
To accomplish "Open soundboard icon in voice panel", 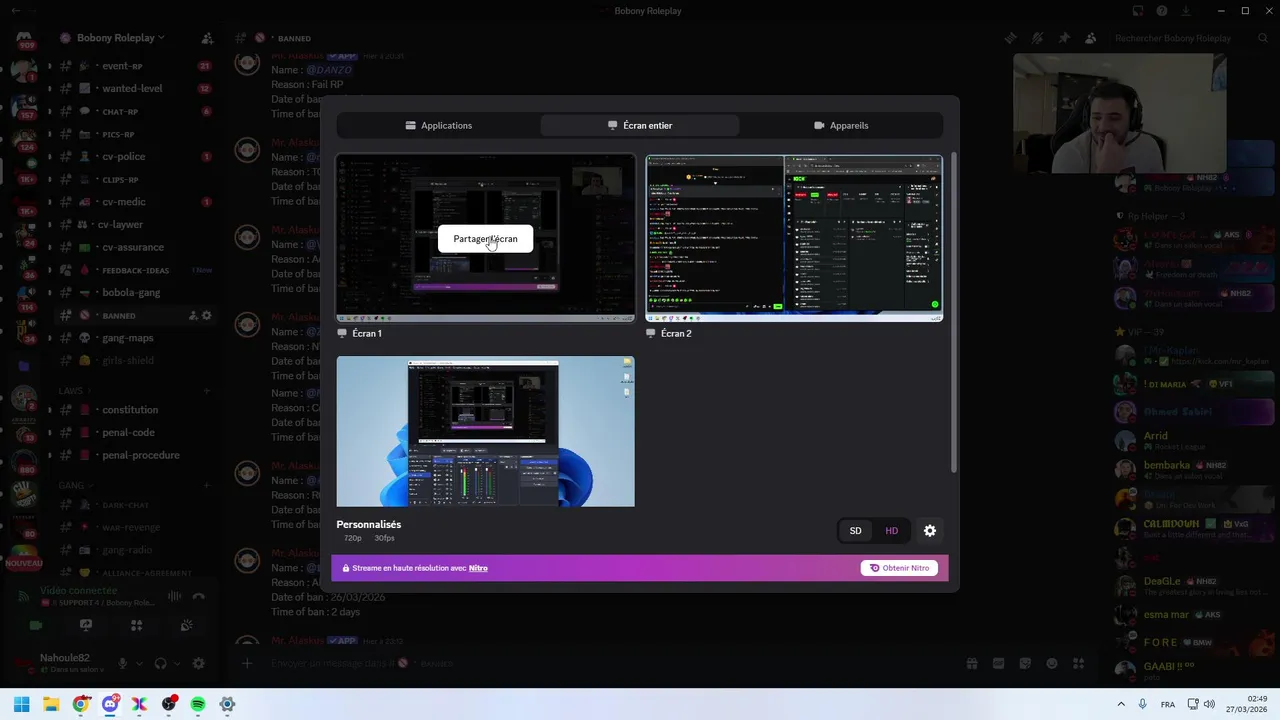I will point(186,625).
